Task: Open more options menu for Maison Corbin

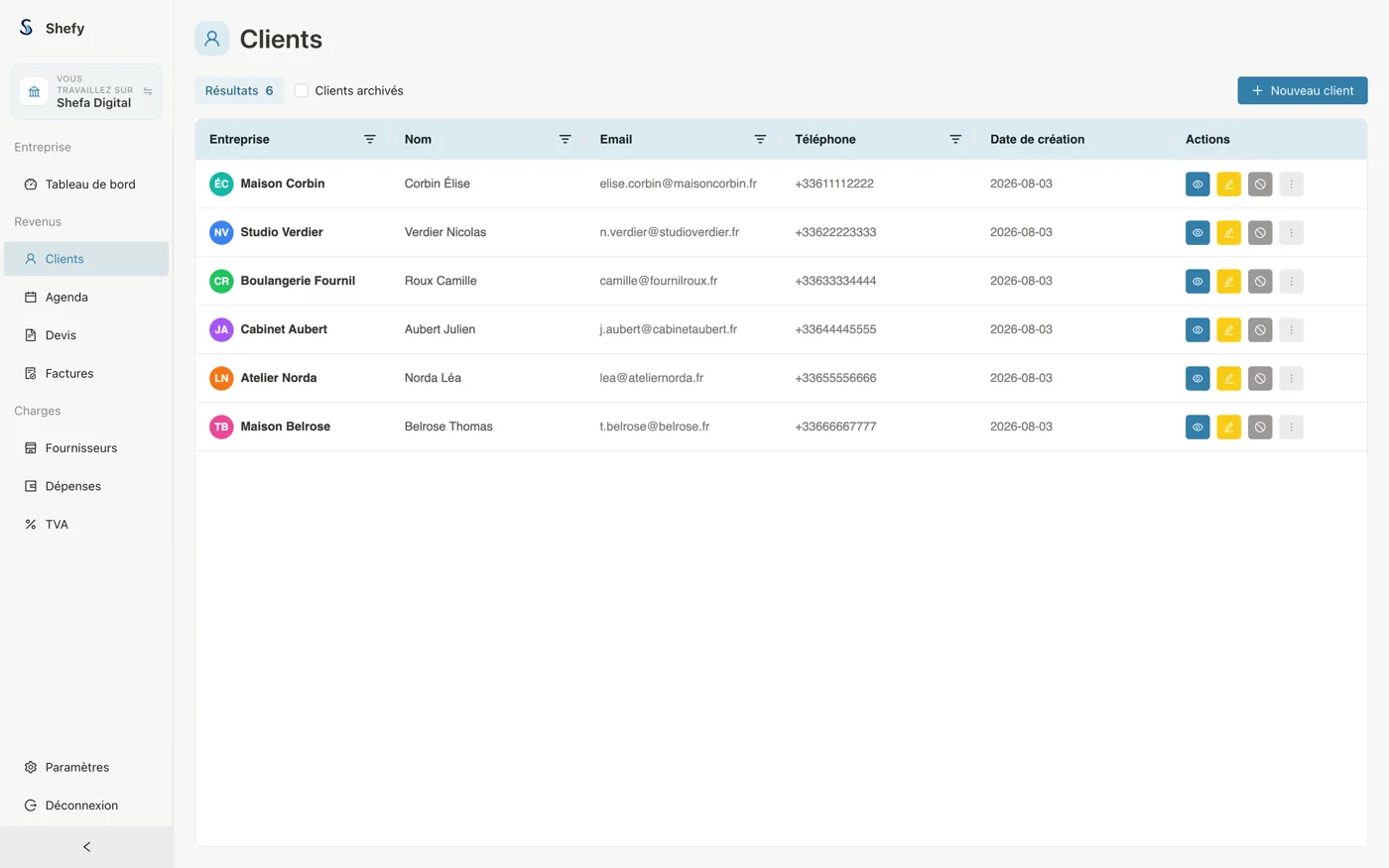Action: pos(1292,185)
